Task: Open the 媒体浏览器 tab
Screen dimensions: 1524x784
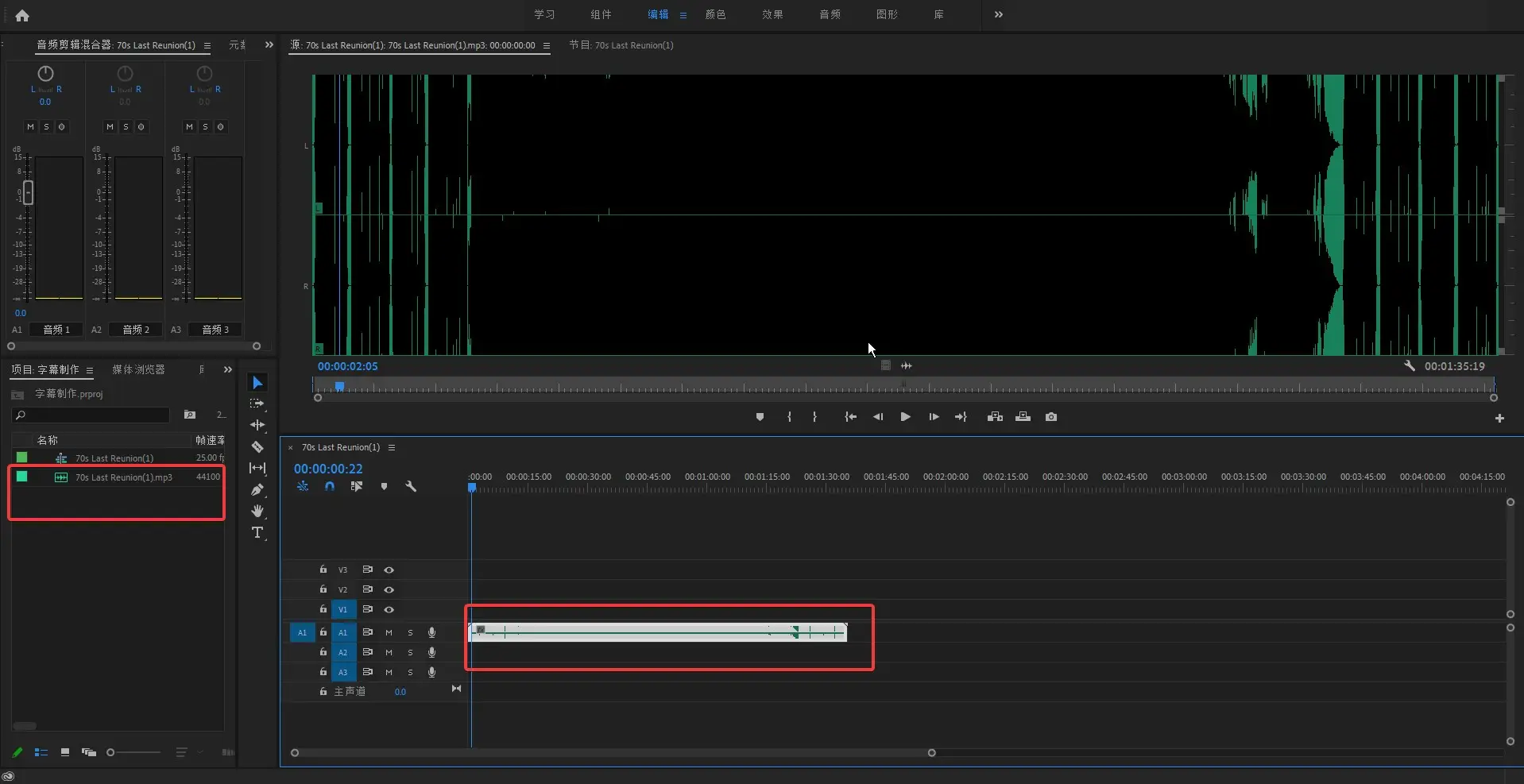Action: coord(138,370)
